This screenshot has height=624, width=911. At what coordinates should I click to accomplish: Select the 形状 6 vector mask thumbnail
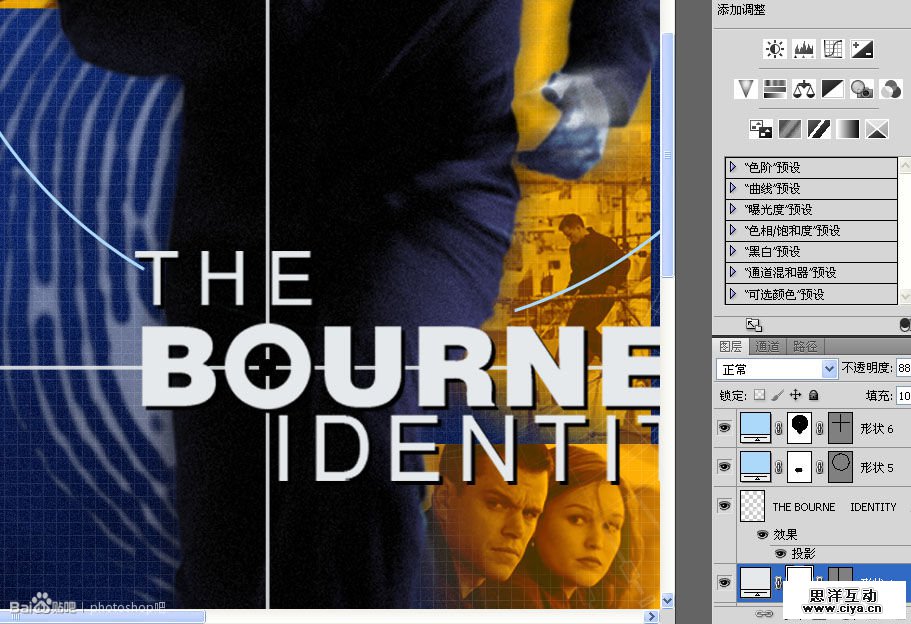point(840,428)
